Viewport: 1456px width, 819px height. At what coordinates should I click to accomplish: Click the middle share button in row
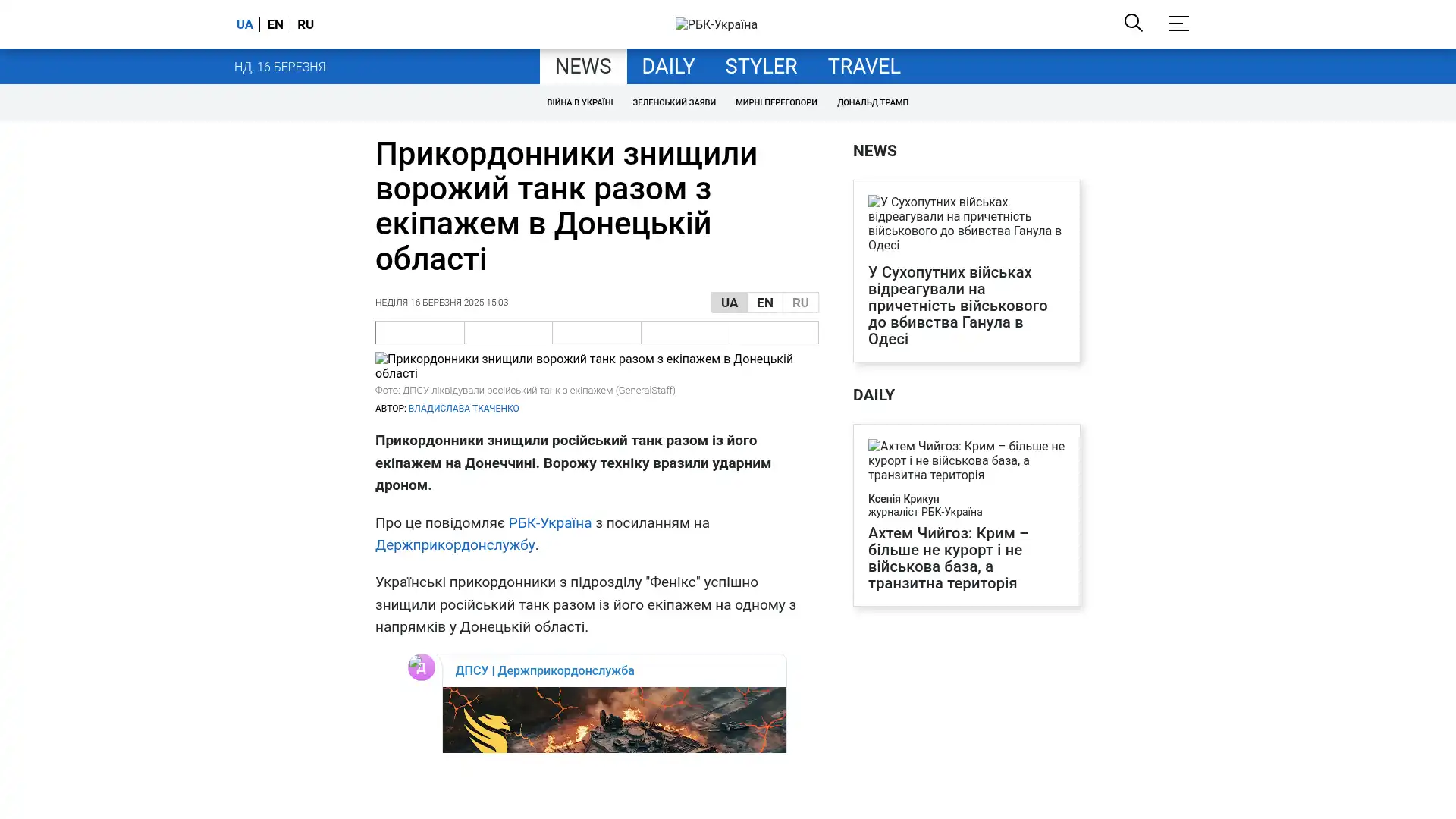(596, 332)
